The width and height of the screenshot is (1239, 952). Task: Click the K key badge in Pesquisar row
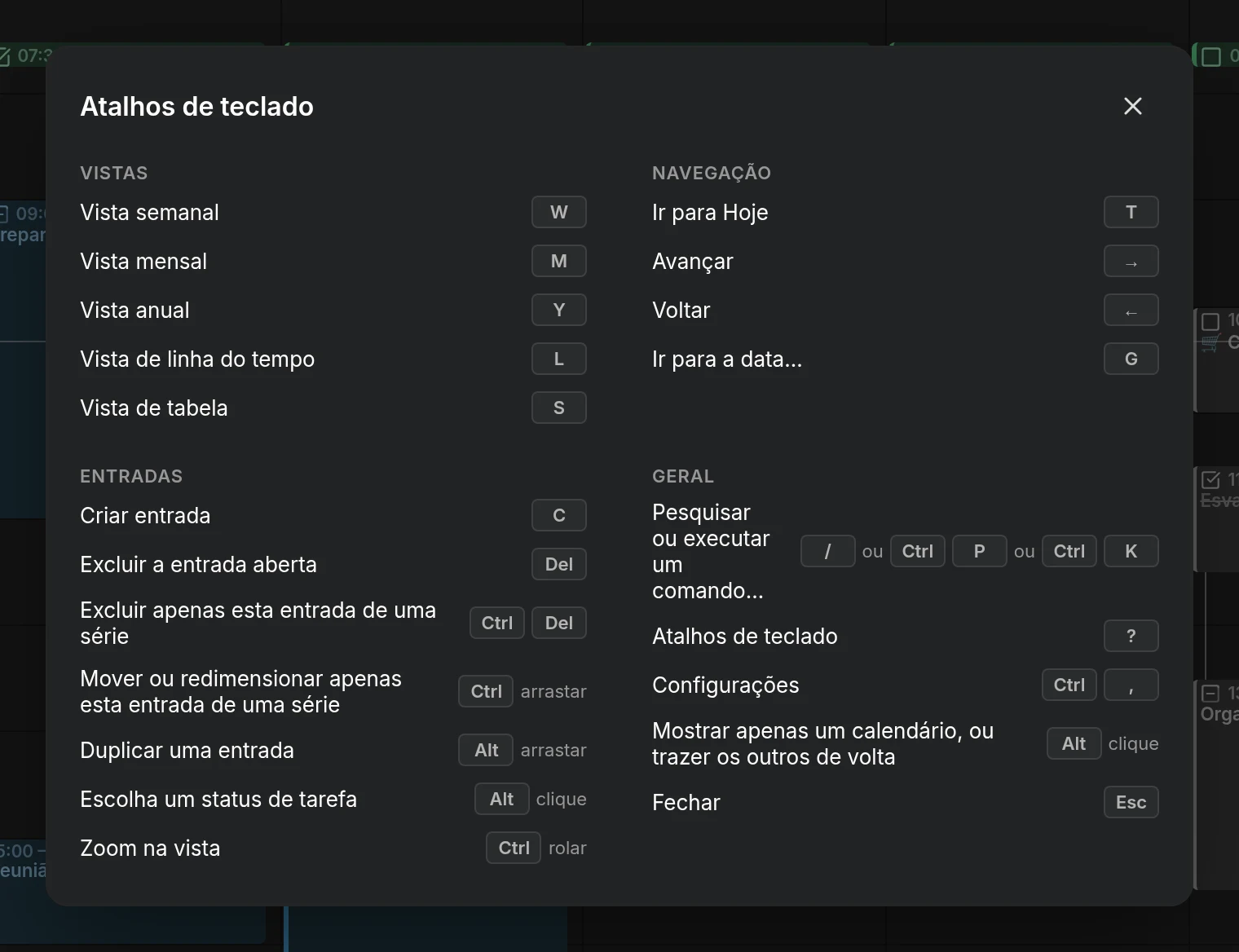coord(1131,551)
